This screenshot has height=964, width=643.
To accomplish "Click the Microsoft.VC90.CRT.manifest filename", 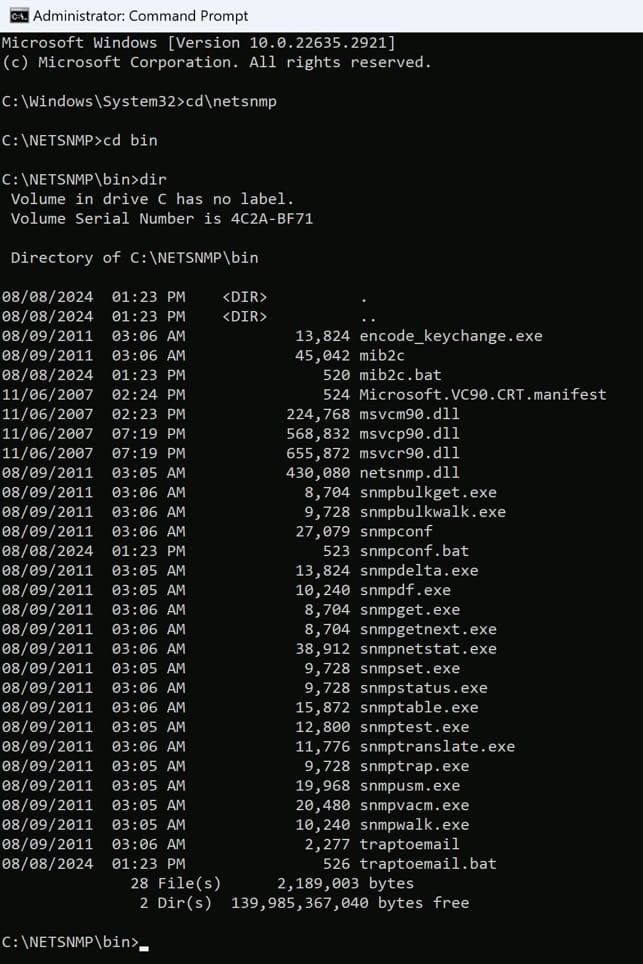I will pyautogui.click(x=482, y=394).
